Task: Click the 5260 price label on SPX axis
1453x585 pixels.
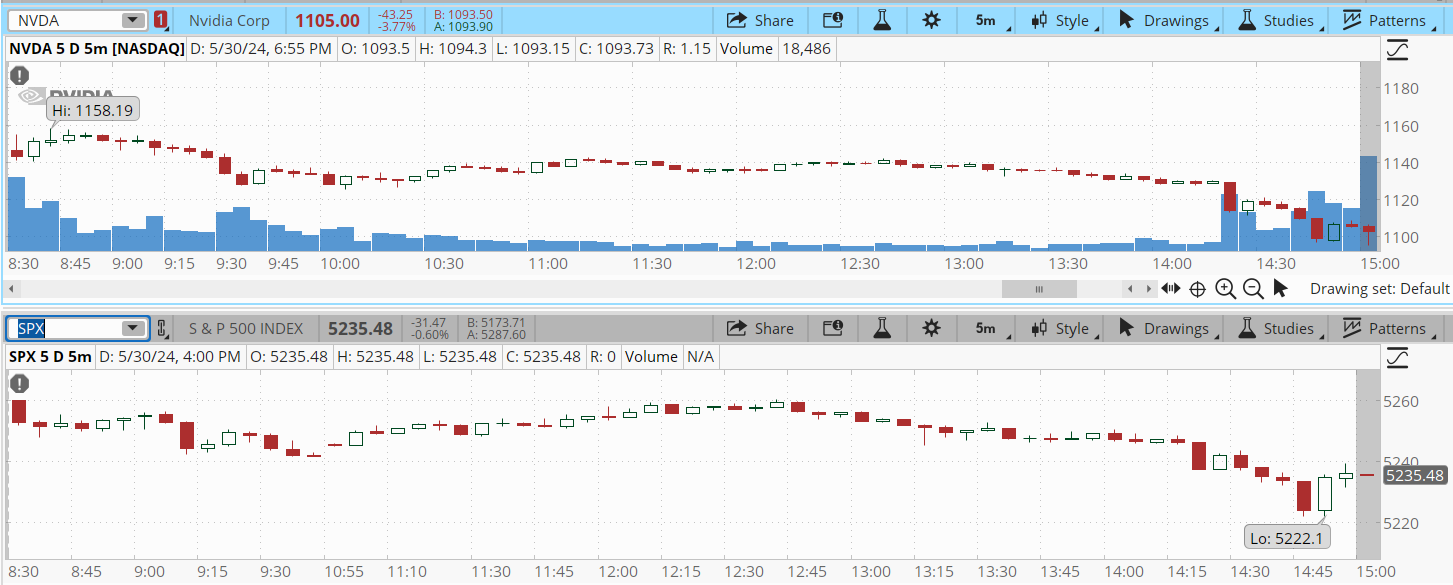Action: click(1401, 401)
